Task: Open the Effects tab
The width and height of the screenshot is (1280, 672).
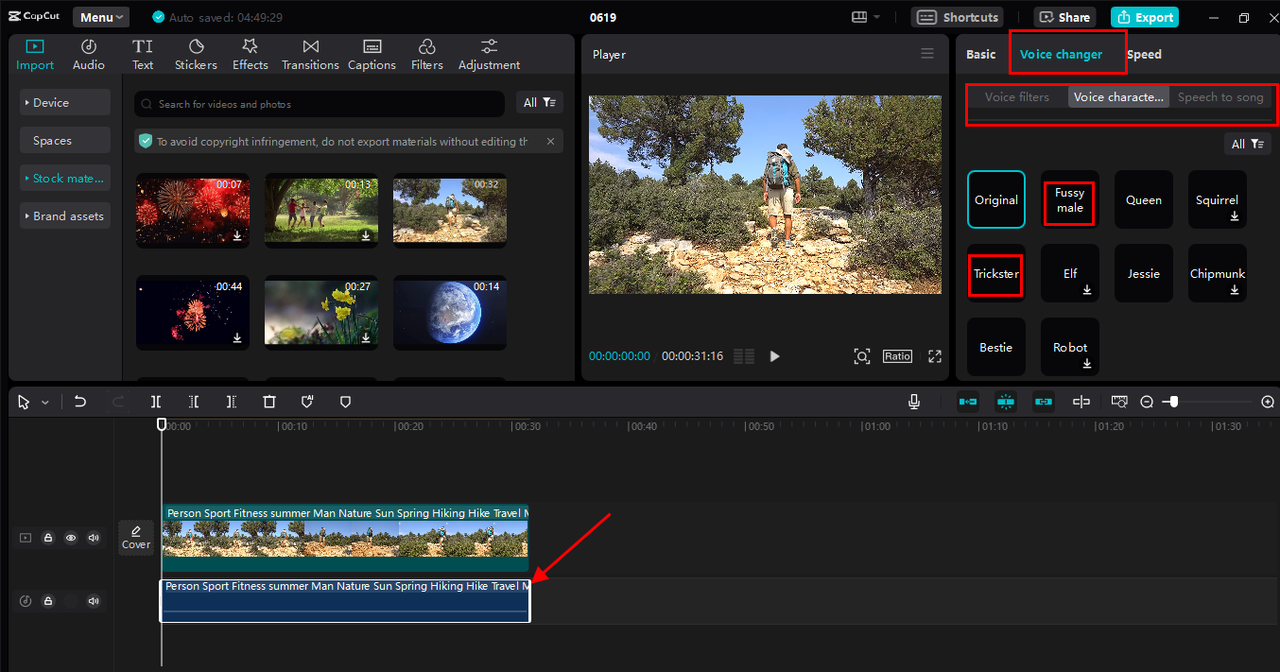Action: tap(250, 55)
